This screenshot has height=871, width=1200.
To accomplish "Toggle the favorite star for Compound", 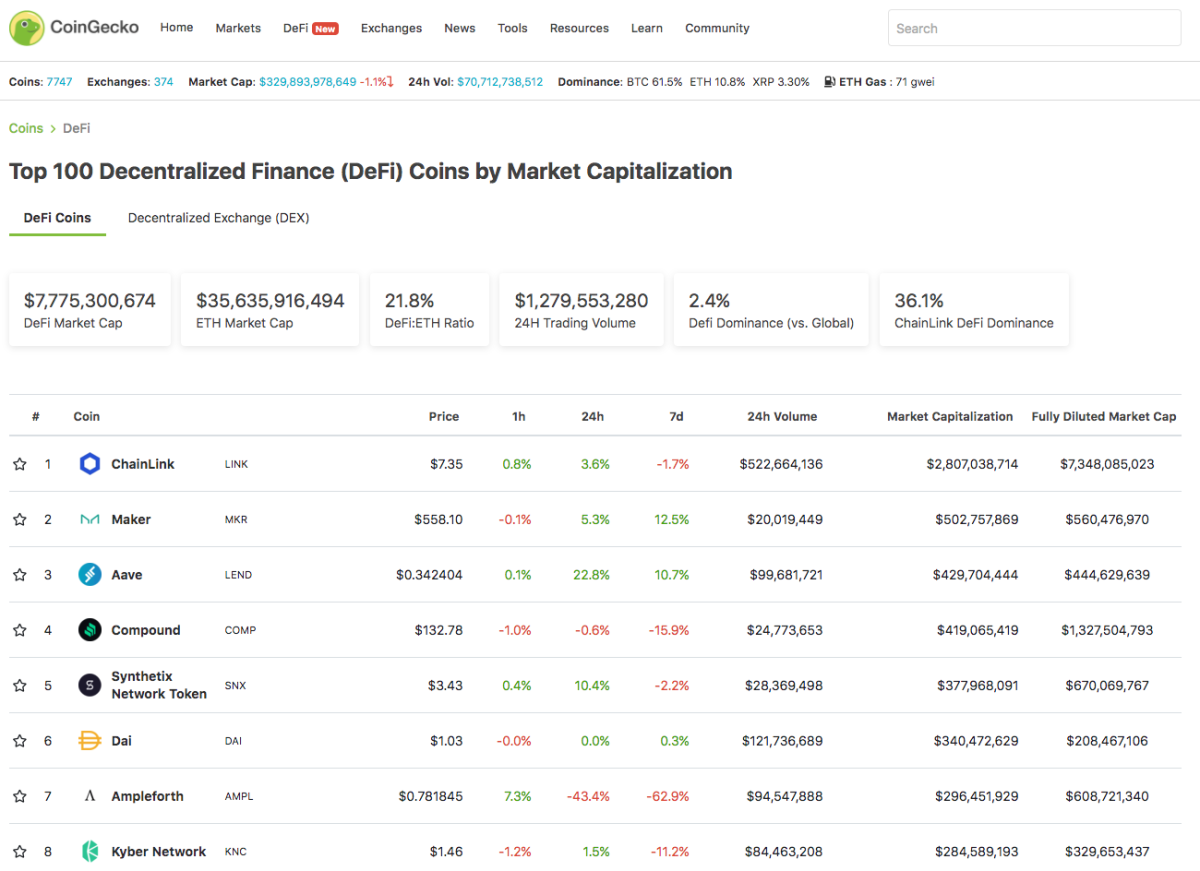I will pos(19,630).
